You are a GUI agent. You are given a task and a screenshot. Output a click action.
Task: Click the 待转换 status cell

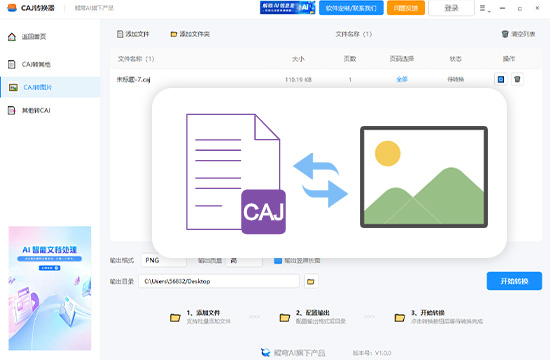[456, 80]
